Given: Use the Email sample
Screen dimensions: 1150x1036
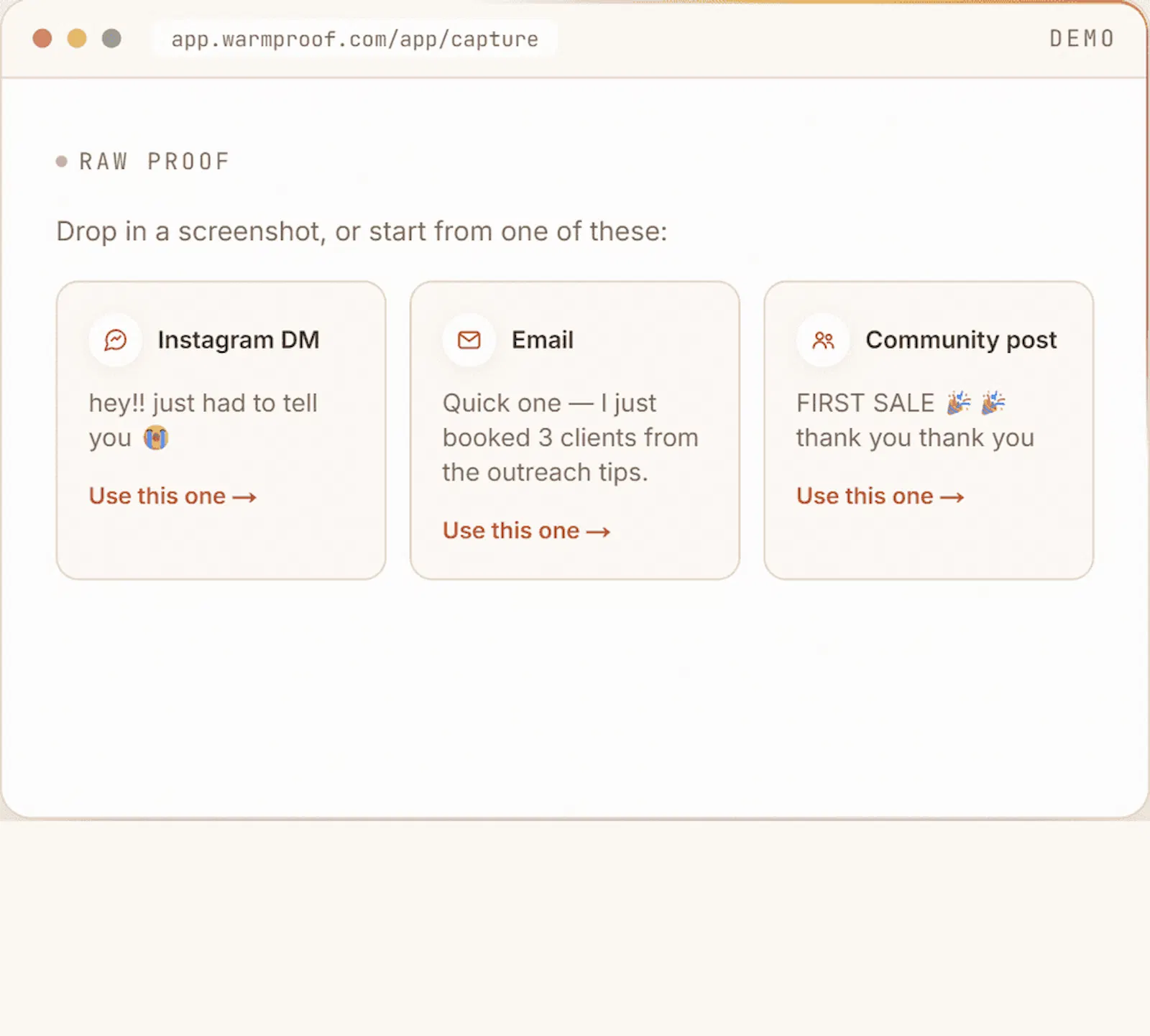Looking at the screenshot, I should point(526,530).
